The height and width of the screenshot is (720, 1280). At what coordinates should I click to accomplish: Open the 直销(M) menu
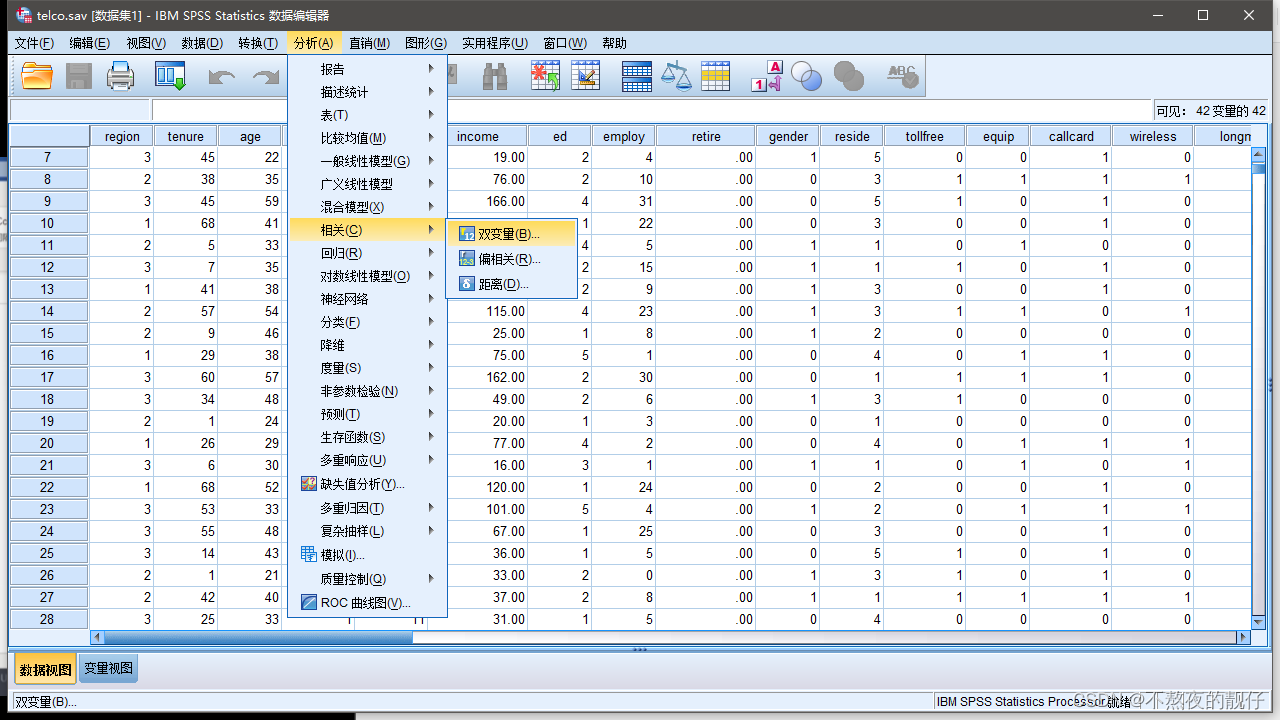pyautogui.click(x=369, y=43)
